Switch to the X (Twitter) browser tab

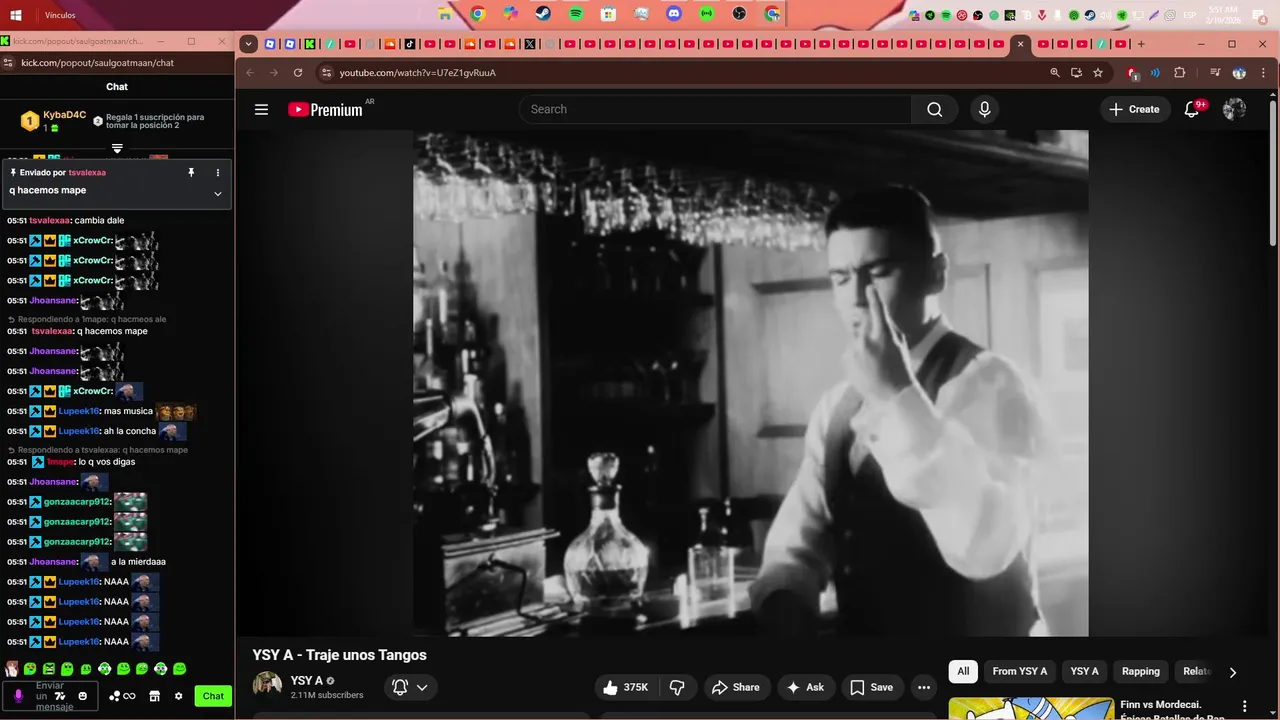[x=530, y=44]
